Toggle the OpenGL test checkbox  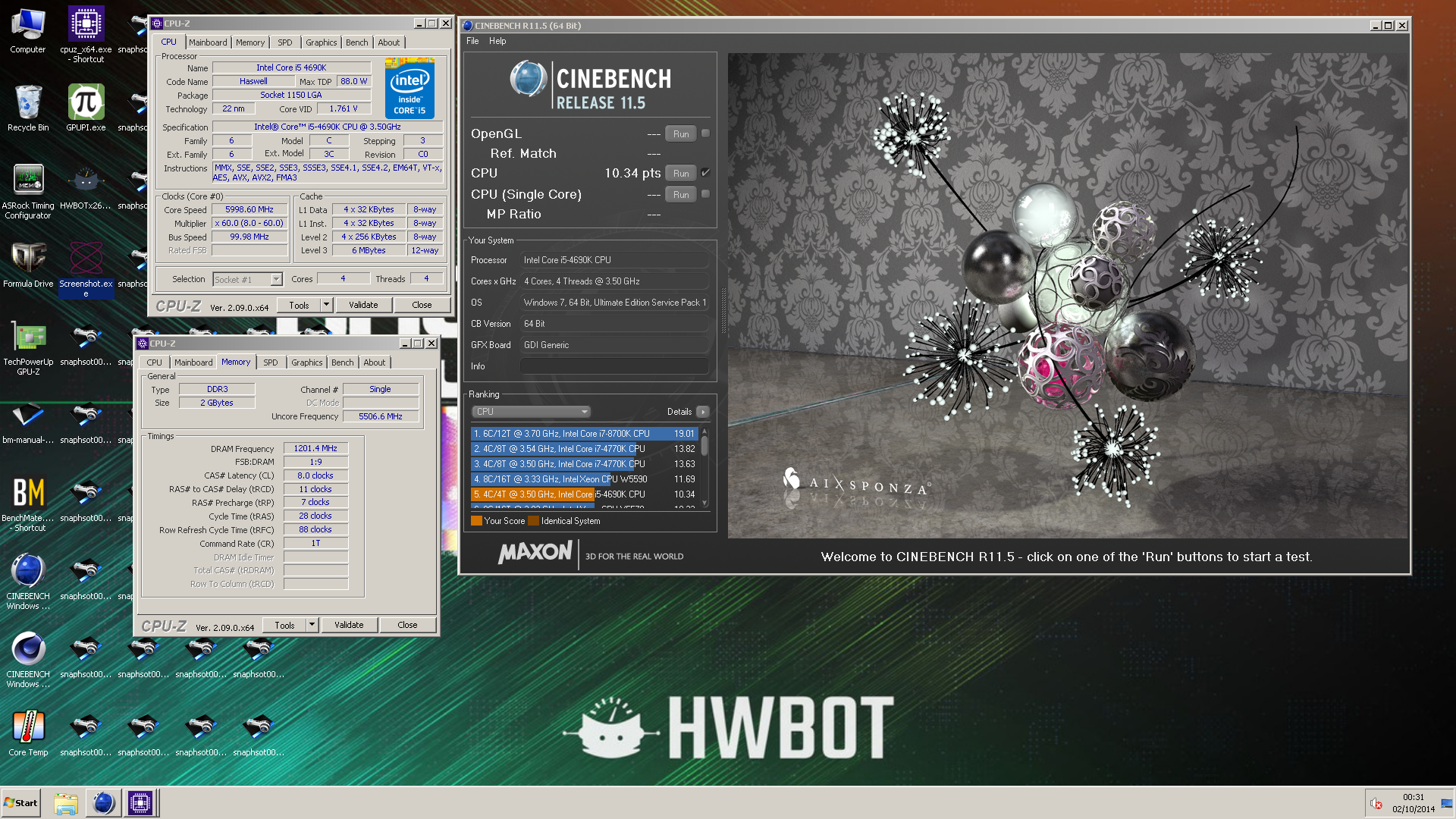(705, 133)
